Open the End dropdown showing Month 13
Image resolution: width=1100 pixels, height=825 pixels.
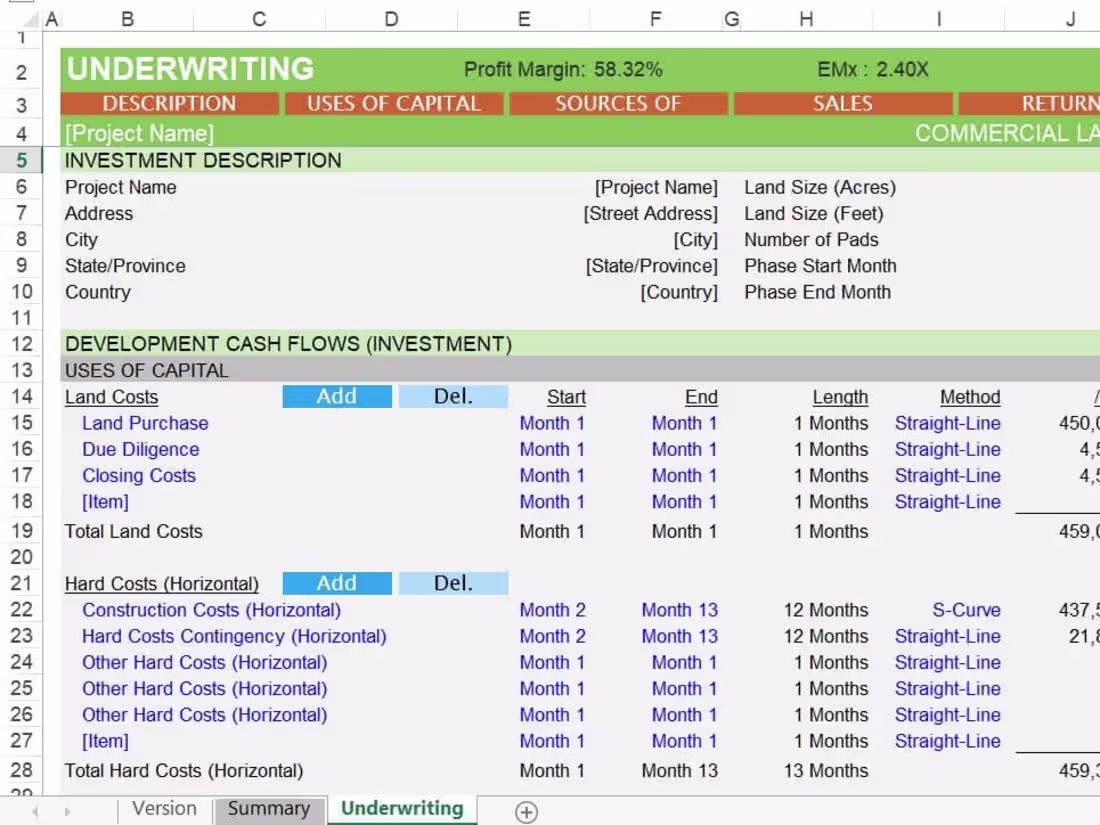click(679, 609)
